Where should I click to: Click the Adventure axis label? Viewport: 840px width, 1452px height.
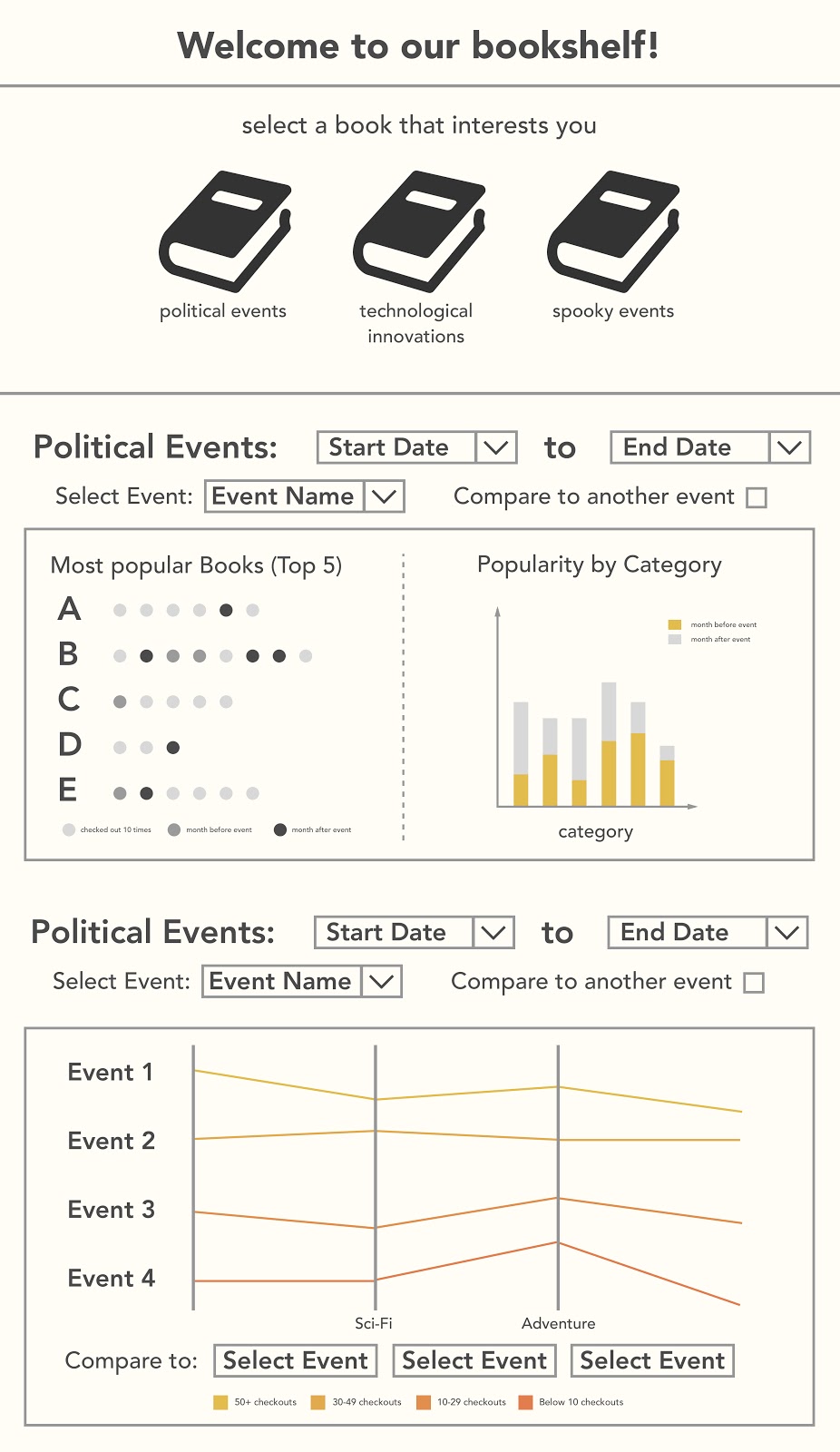click(558, 1323)
